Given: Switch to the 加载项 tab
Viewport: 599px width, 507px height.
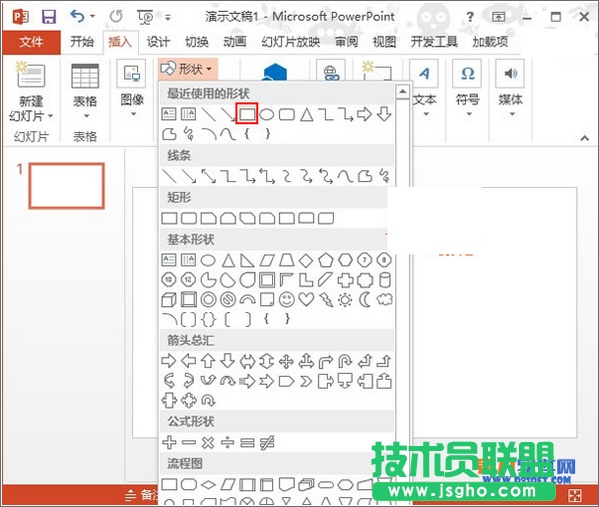Looking at the screenshot, I should (490, 41).
